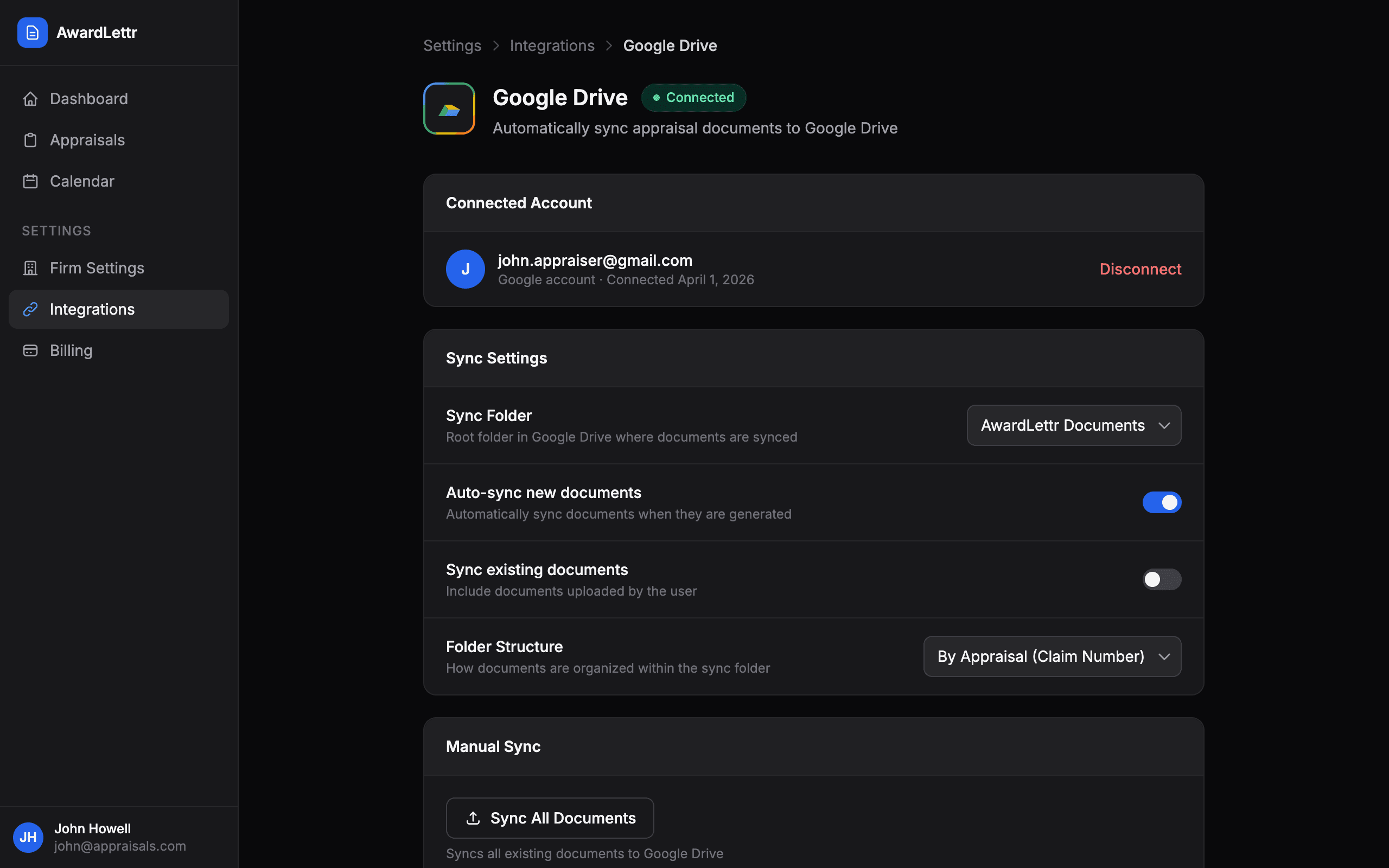Viewport: 1389px width, 868px height.
Task: Click 'Connected April 1, 2026' text
Action: click(x=680, y=279)
